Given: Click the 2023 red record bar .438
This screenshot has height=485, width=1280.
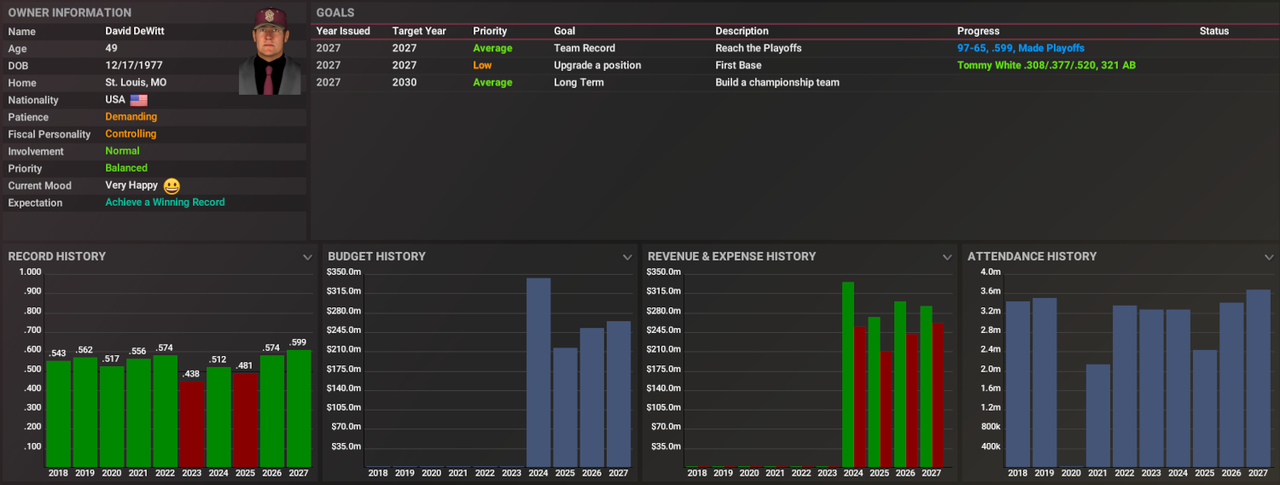Looking at the screenshot, I should tap(191, 423).
